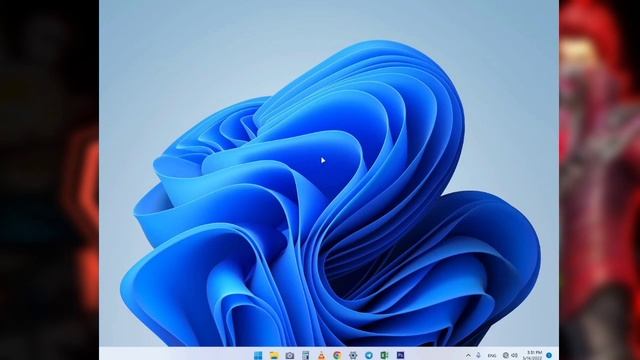Open Excel from the taskbar
Screen dimensions: 640x360
pos(384,356)
